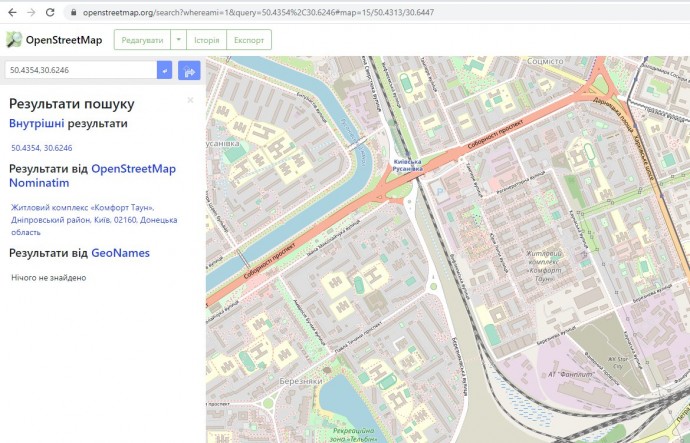The image size is (690, 443).
Task: Click the coordinates search input field
Action: [80, 70]
